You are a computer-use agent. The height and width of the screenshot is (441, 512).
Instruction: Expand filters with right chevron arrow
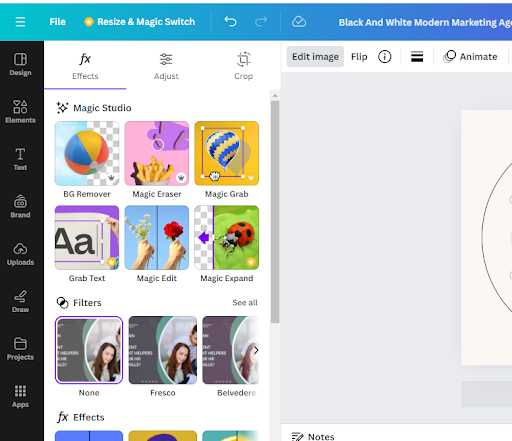[256, 350]
